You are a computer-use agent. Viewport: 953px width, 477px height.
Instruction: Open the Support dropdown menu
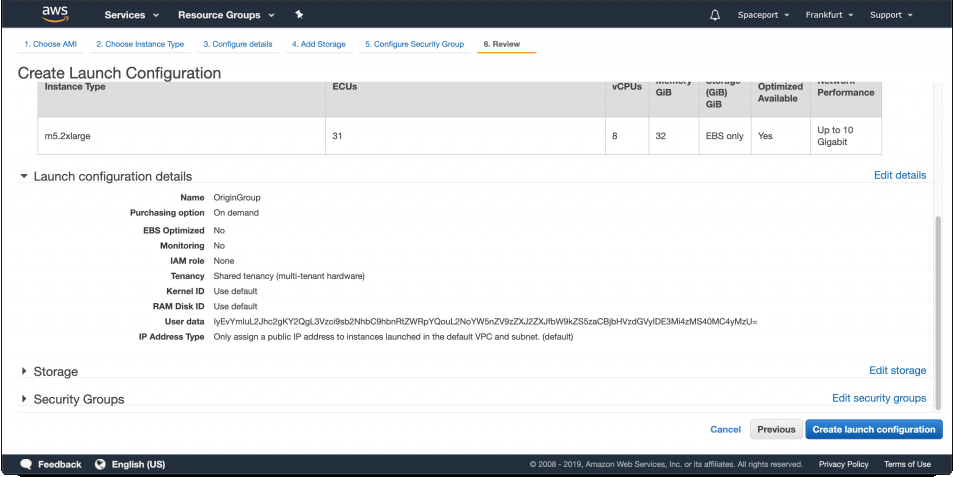(892, 15)
